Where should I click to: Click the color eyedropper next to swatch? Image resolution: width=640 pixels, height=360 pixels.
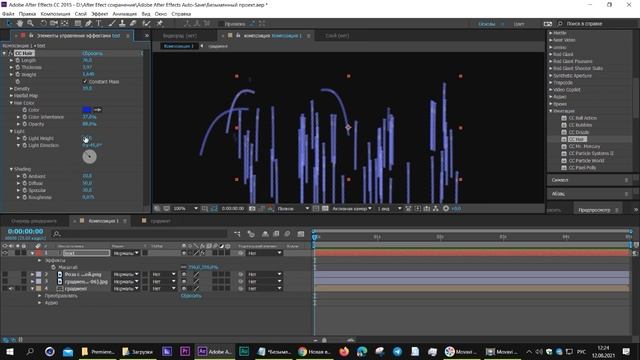pyautogui.click(x=97, y=109)
